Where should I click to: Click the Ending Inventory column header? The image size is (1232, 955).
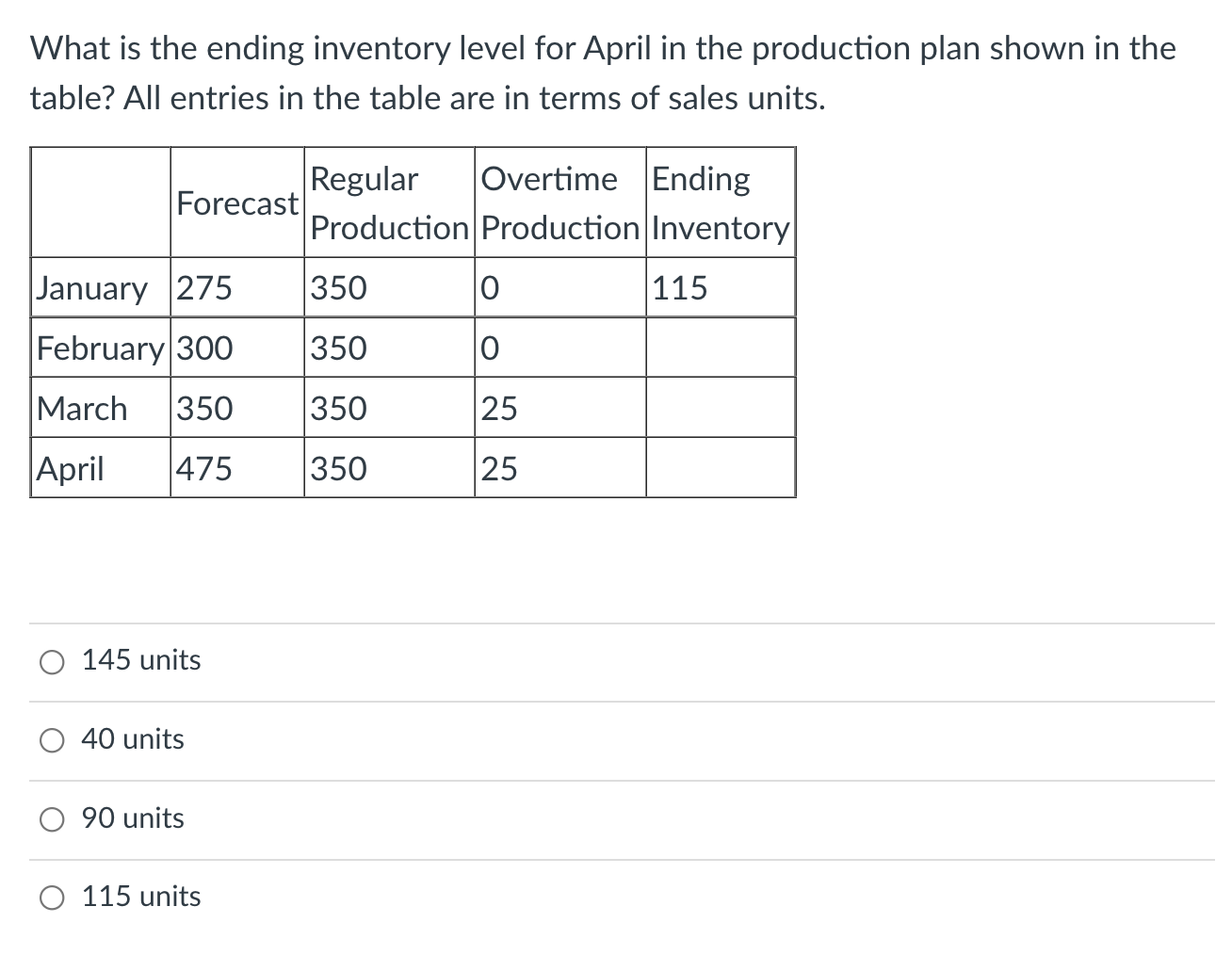(720, 202)
